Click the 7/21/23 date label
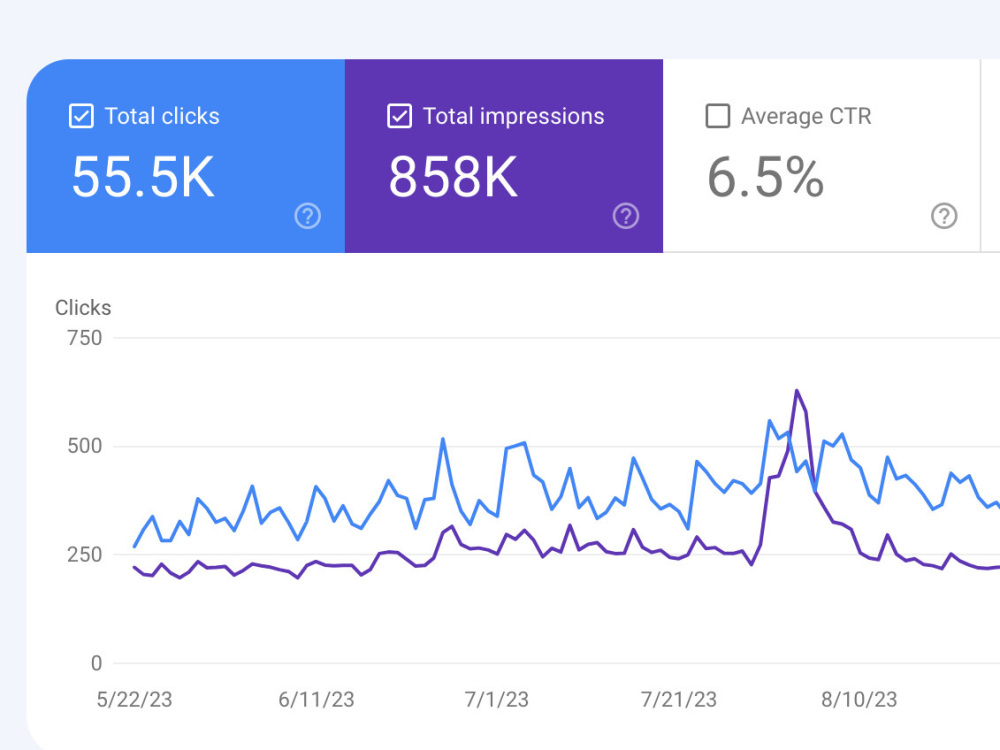The image size is (1000, 750). [679, 700]
